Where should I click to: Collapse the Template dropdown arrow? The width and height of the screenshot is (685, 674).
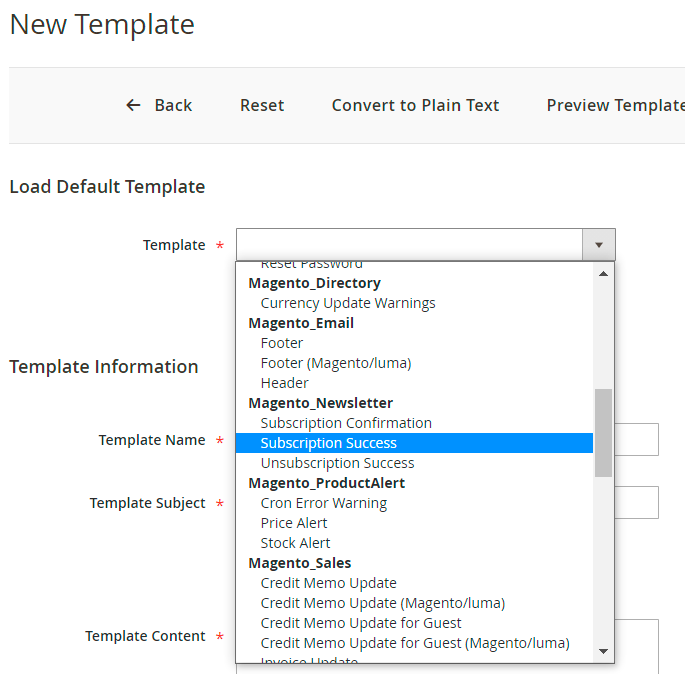click(x=598, y=245)
